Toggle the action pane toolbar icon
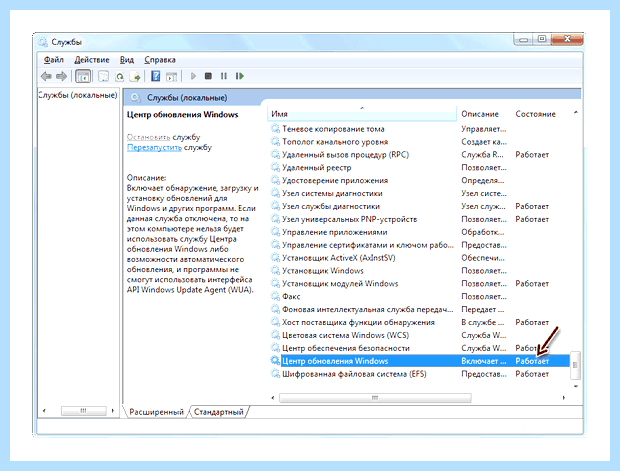This screenshot has height=471, width=620. click(x=171, y=76)
